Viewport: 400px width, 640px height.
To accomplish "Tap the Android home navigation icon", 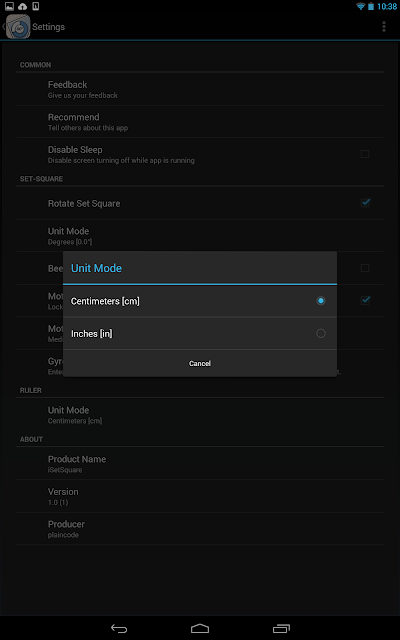I will tap(200, 628).
